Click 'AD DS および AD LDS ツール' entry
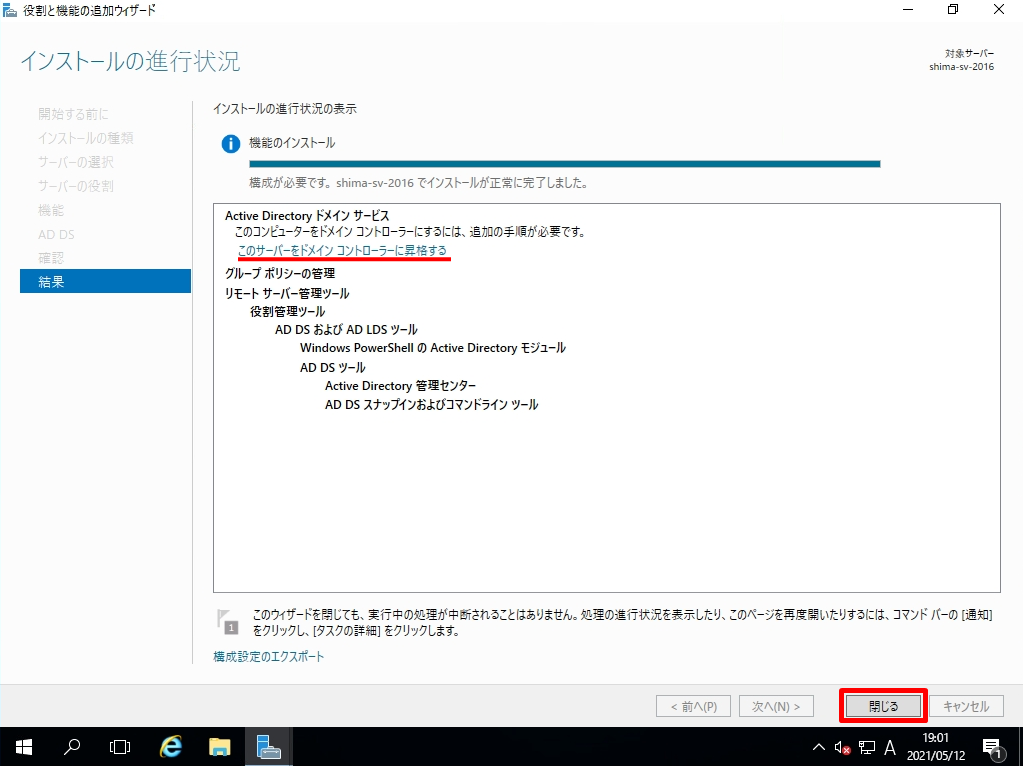The height and width of the screenshot is (766, 1023). coord(346,329)
